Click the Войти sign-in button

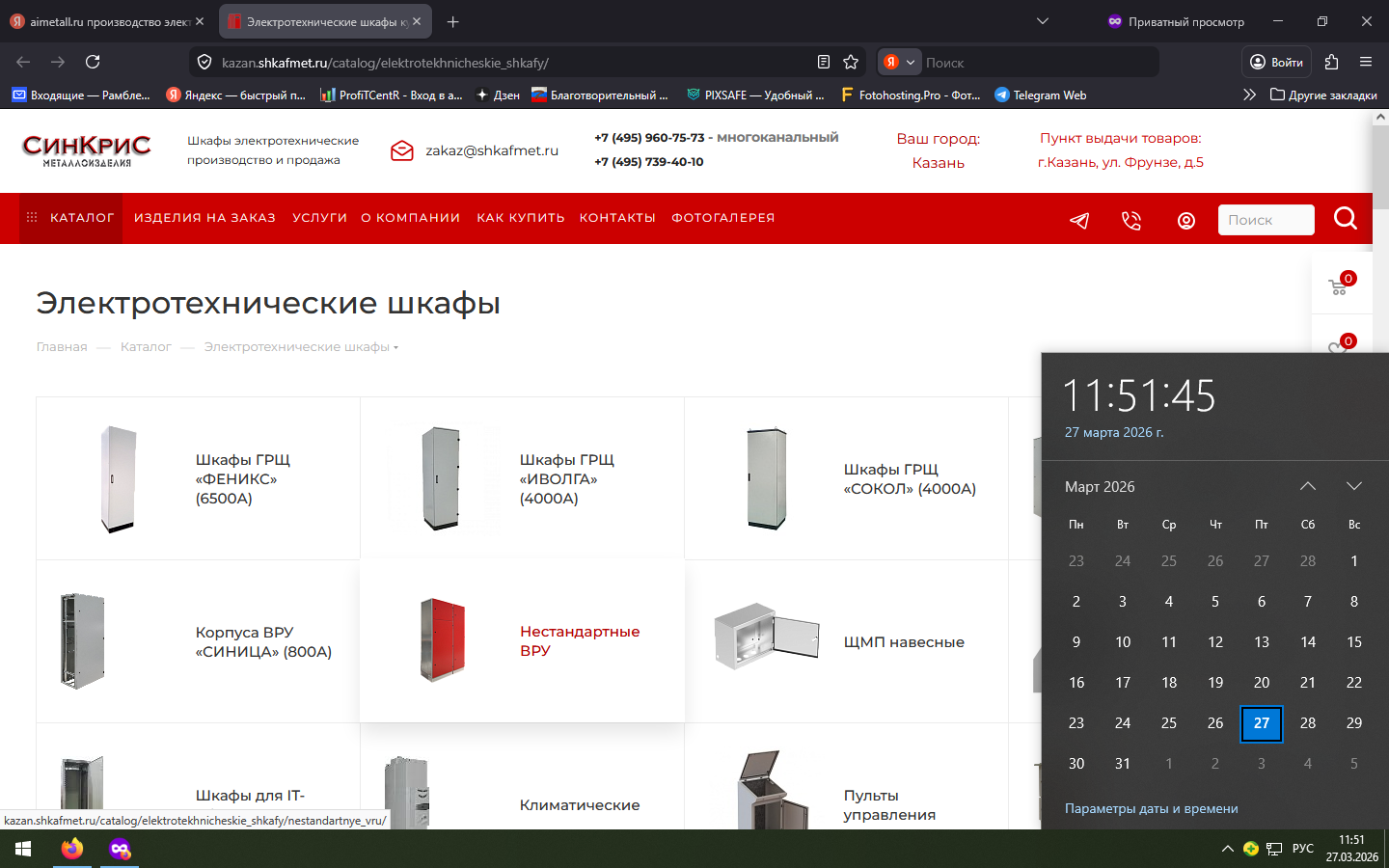(1276, 62)
